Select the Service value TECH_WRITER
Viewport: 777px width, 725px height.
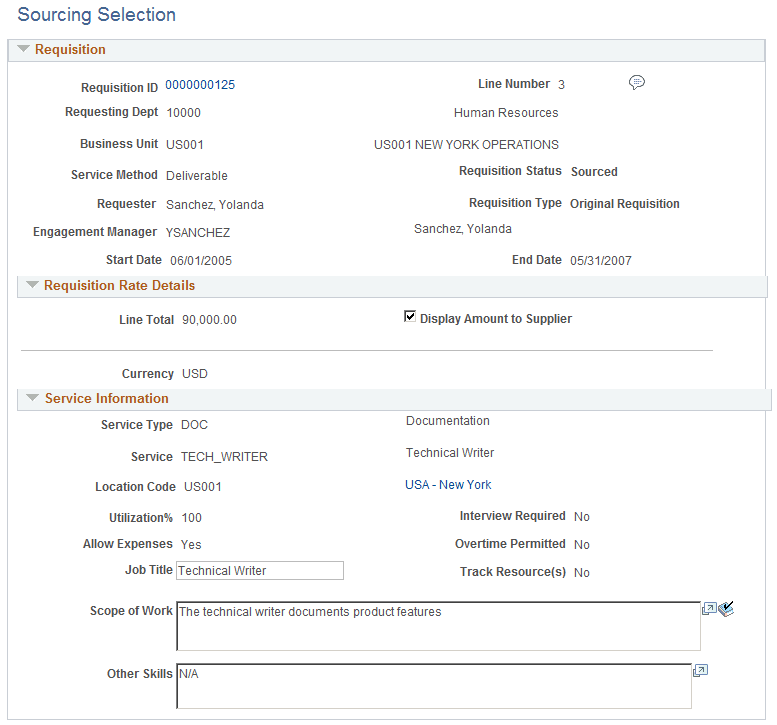(x=224, y=456)
